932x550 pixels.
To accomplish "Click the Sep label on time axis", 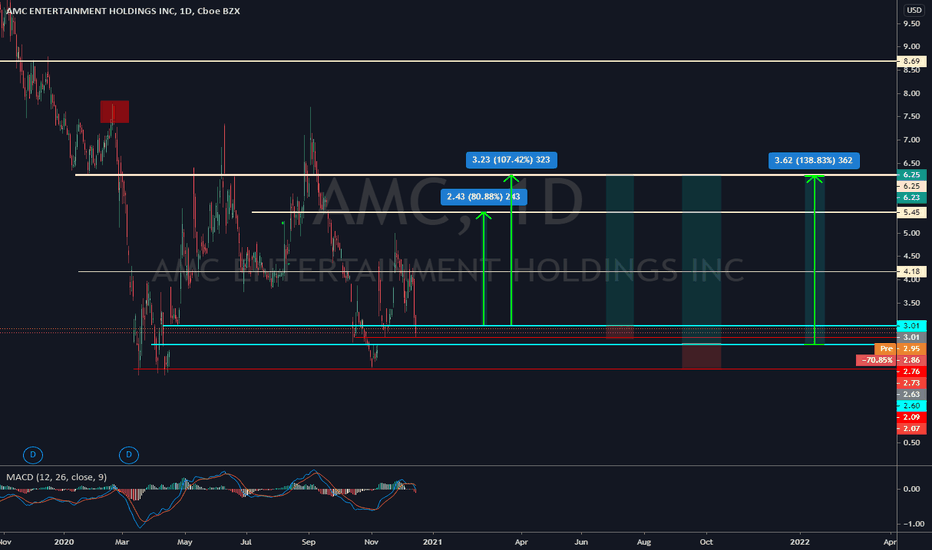I will pyautogui.click(x=308, y=542).
